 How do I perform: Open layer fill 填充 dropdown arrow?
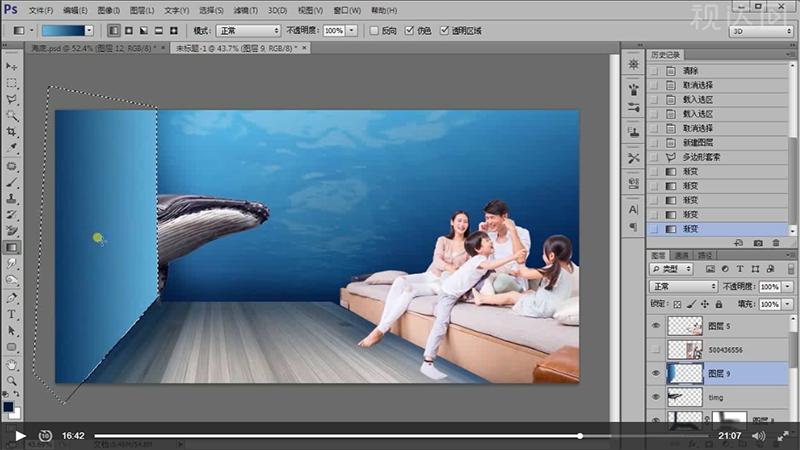788,304
